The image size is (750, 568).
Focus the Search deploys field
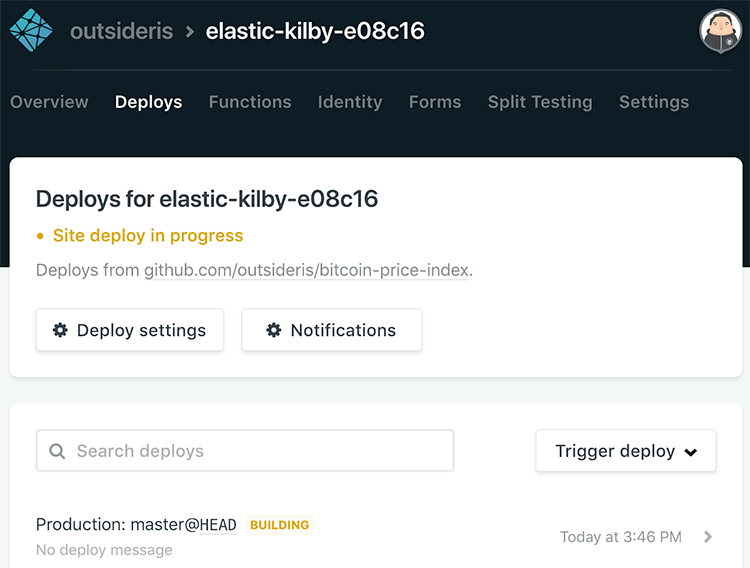coord(245,451)
